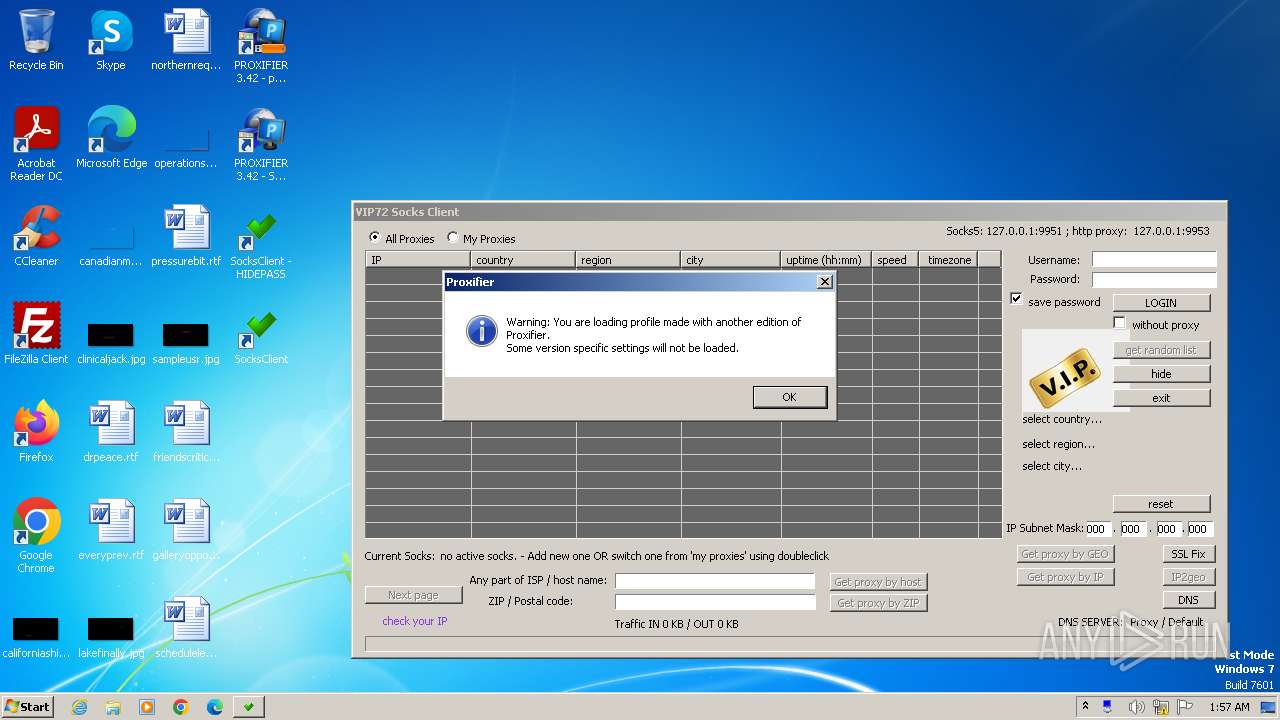The height and width of the screenshot is (720, 1280).
Task: Click the Password input field
Action: point(1153,279)
